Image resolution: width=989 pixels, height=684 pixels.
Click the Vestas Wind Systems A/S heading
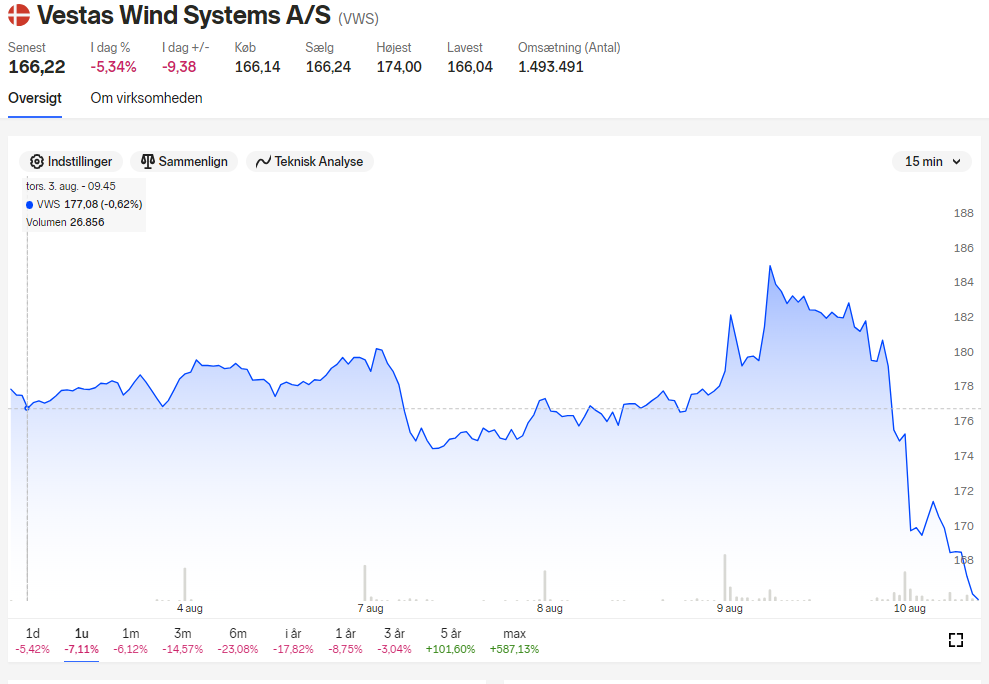pyautogui.click(x=184, y=15)
